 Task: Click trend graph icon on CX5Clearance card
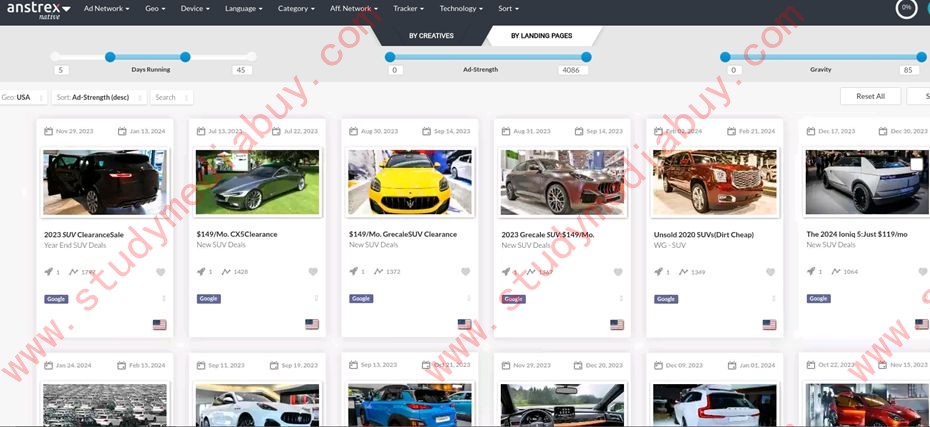[x=226, y=272]
